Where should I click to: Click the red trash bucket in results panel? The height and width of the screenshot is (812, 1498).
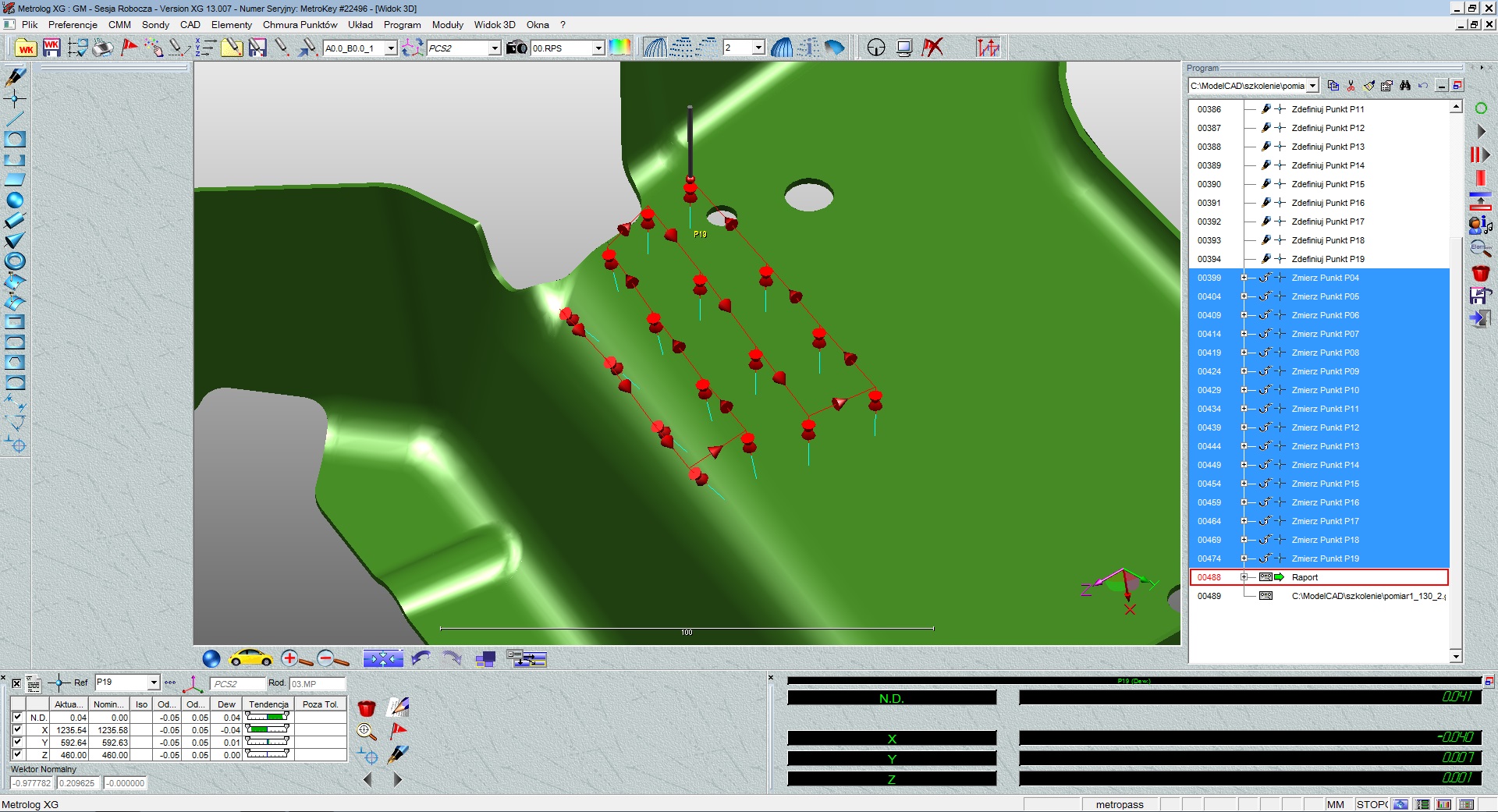coord(366,708)
